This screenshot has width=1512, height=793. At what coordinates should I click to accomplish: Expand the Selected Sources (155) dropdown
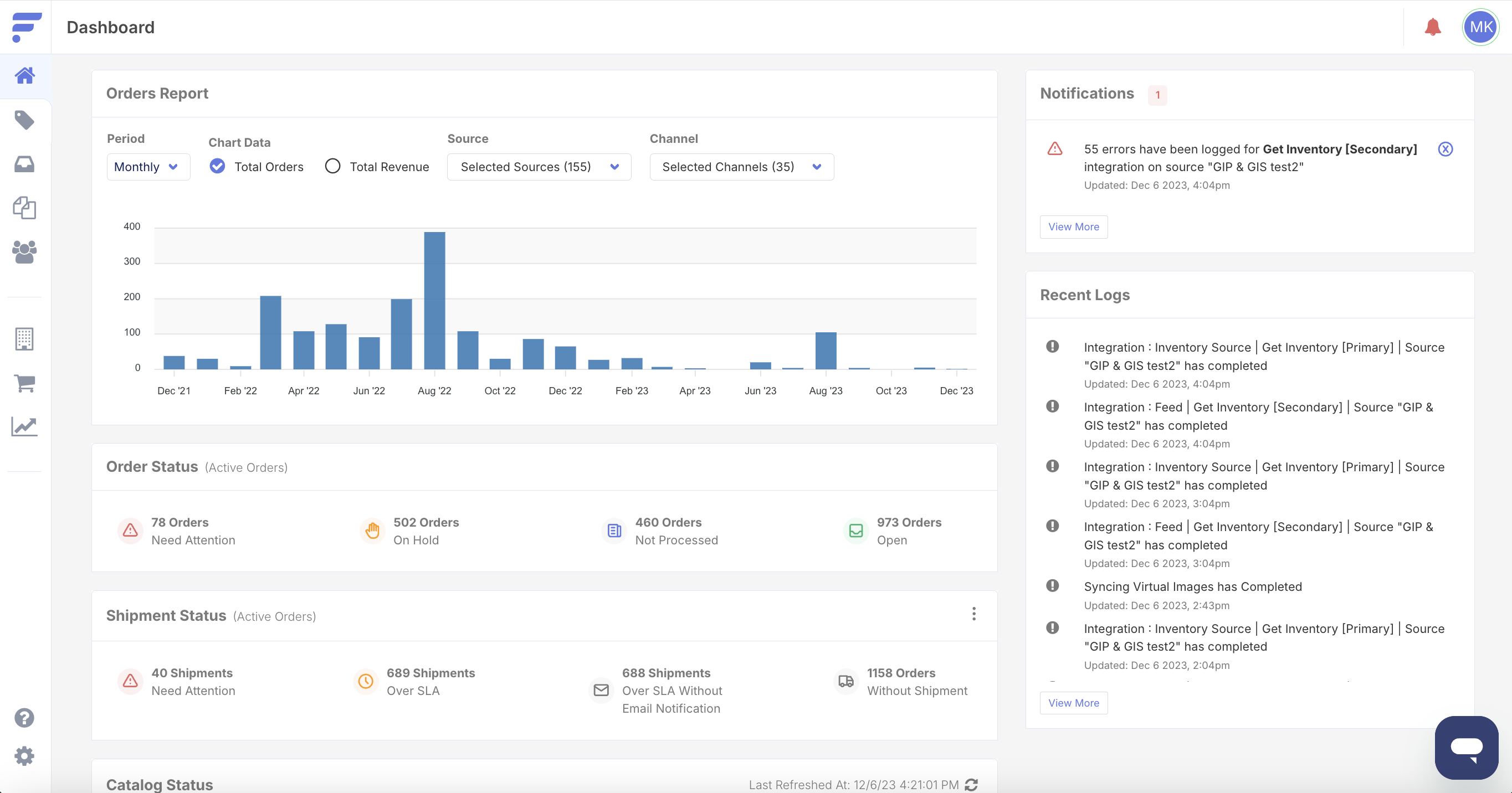(539, 167)
